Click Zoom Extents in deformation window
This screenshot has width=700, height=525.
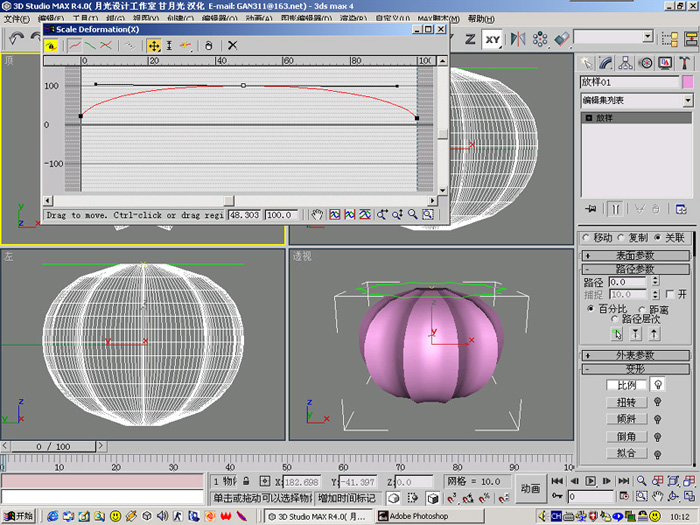tap(335, 215)
